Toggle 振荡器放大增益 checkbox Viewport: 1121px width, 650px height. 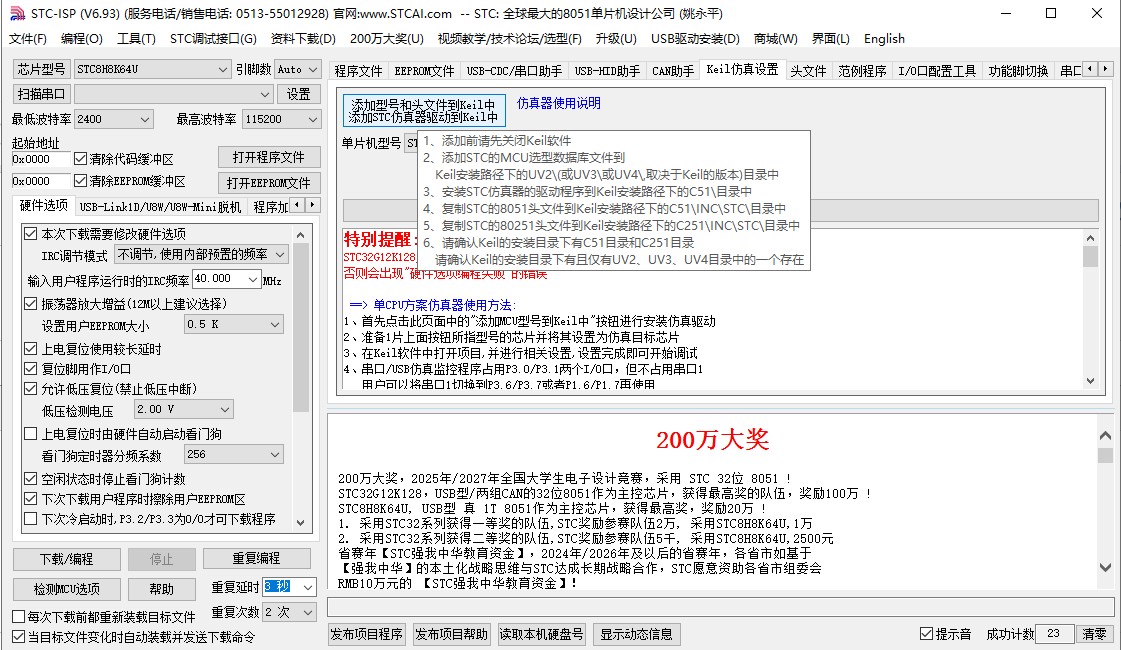point(31,304)
